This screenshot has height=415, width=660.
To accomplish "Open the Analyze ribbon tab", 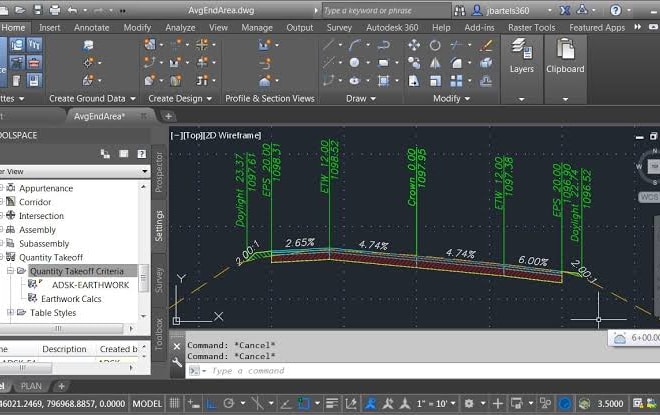I will tap(180, 28).
